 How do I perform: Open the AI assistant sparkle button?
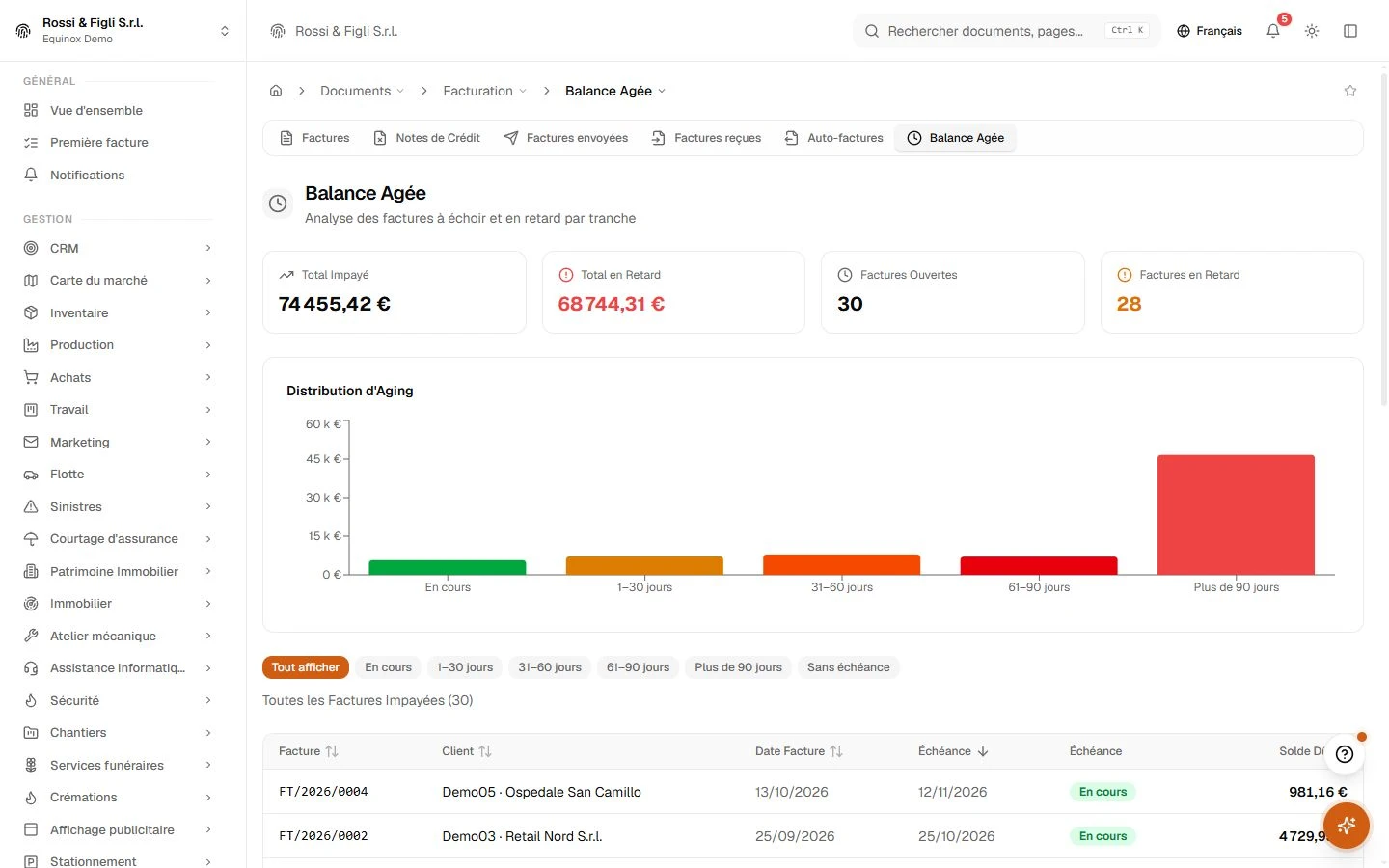[1347, 826]
